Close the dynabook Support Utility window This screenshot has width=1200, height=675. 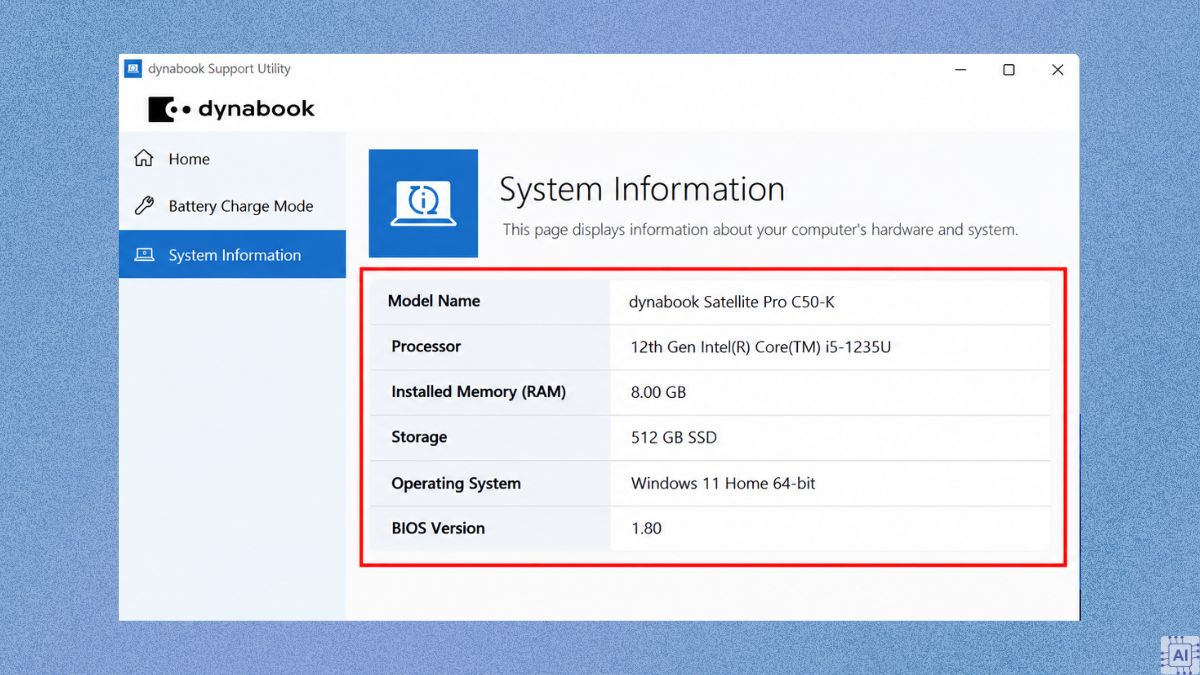pyautogui.click(x=1057, y=70)
